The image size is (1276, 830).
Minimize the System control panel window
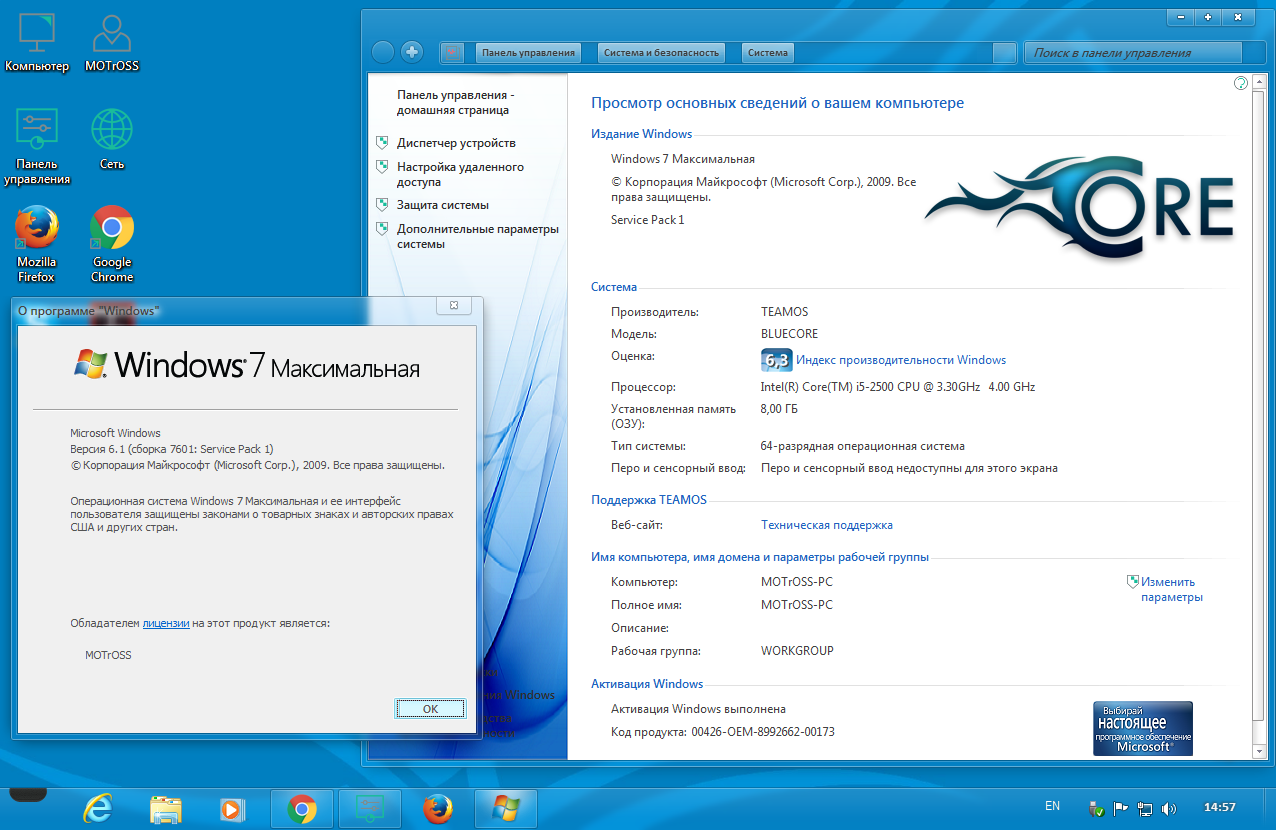click(x=1182, y=17)
